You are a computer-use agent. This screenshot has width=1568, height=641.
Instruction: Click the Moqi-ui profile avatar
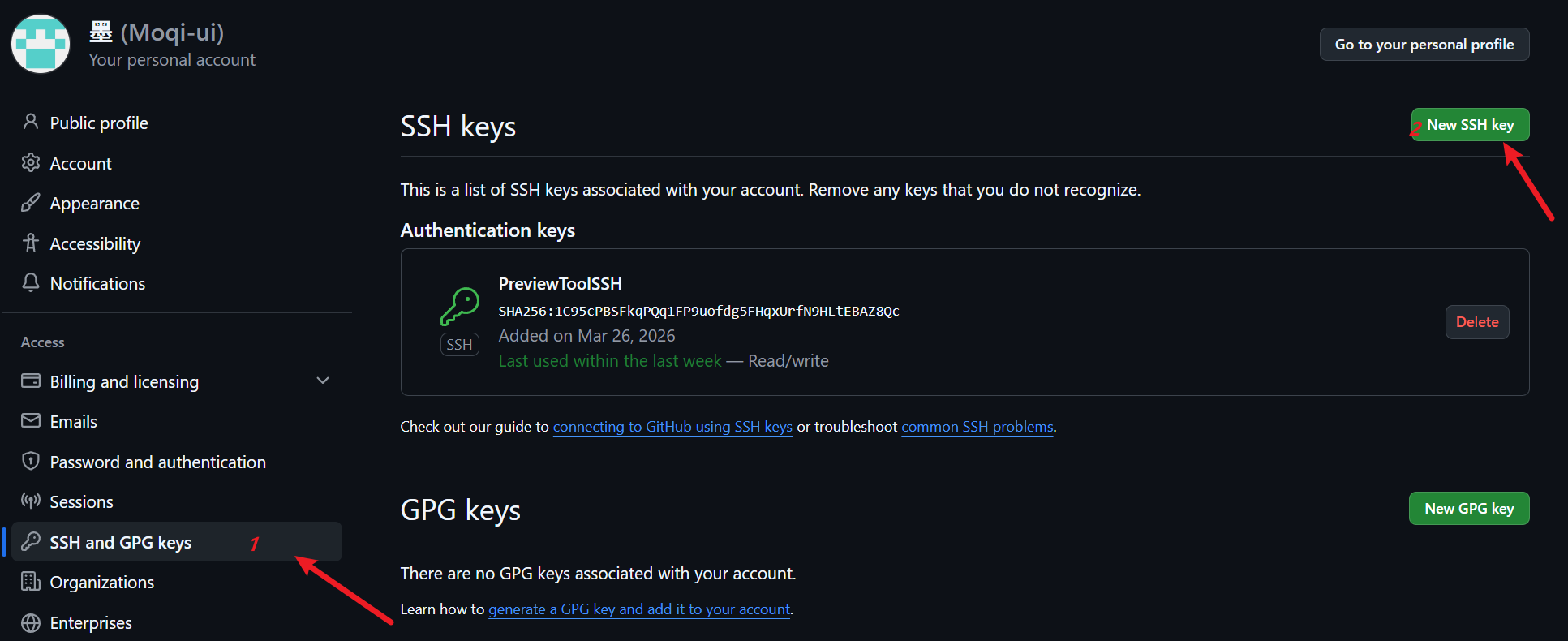41,44
